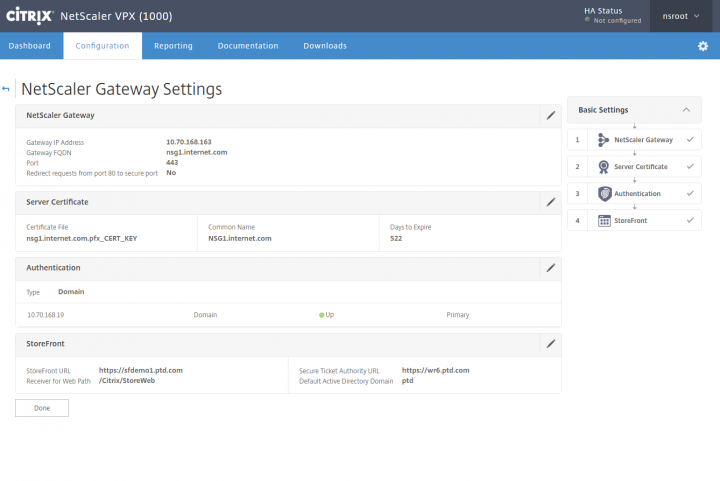The height and width of the screenshot is (481, 720).
Task: Go to the Documentation tab
Action: (247, 46)
